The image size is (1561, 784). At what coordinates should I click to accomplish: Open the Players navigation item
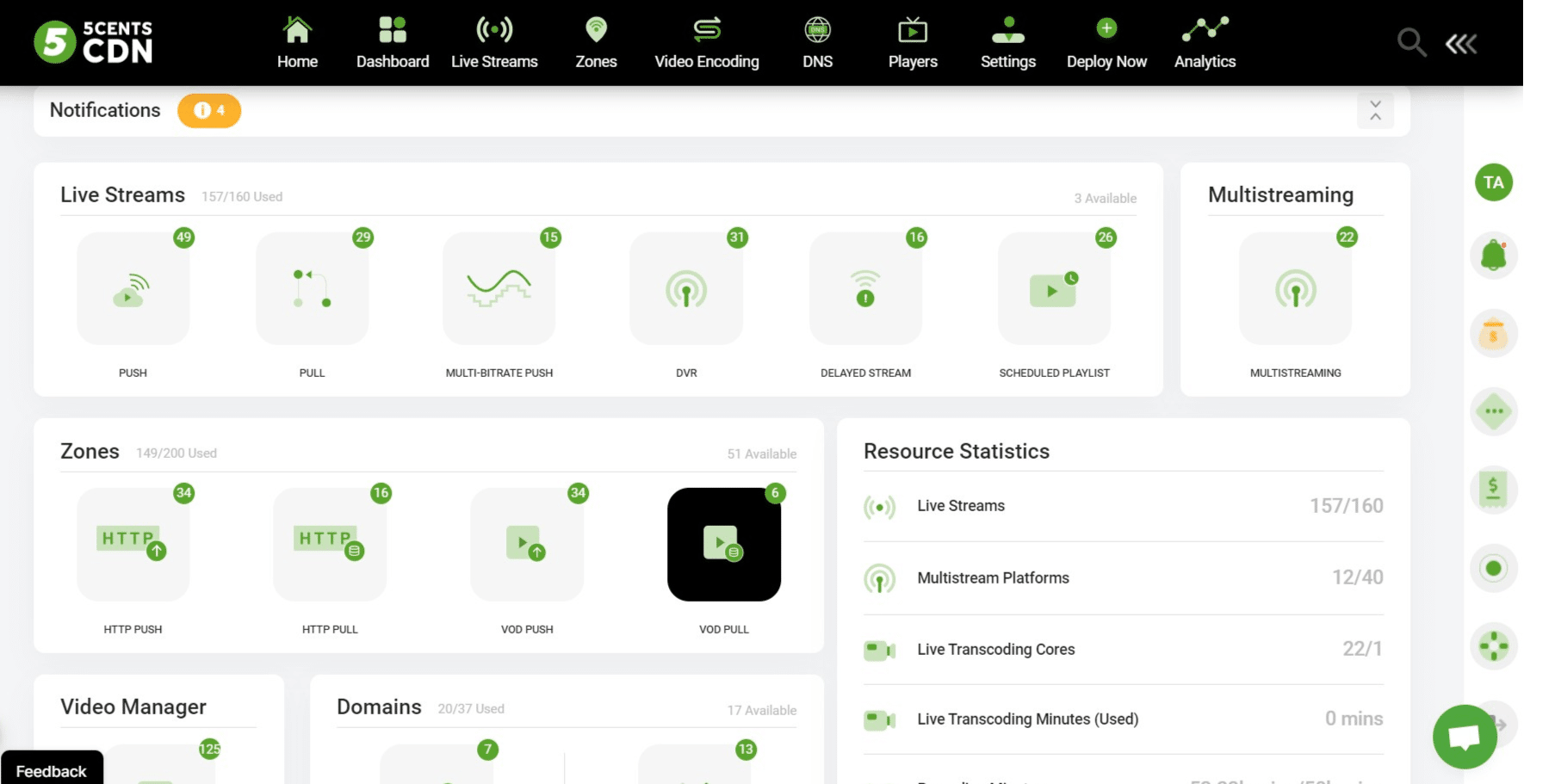pos(913,43)
